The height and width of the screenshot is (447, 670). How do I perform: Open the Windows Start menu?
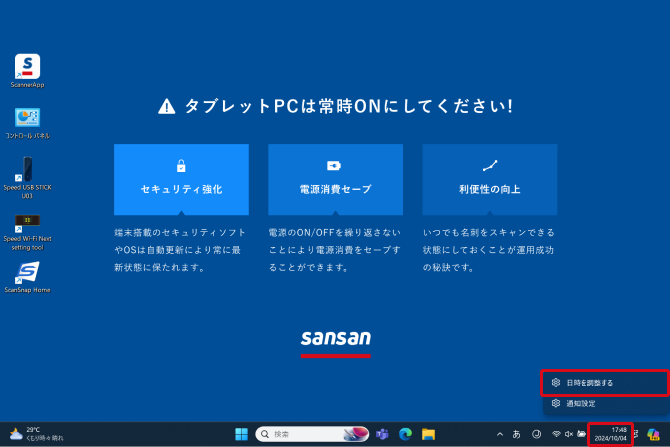click(x=241, y=434)
